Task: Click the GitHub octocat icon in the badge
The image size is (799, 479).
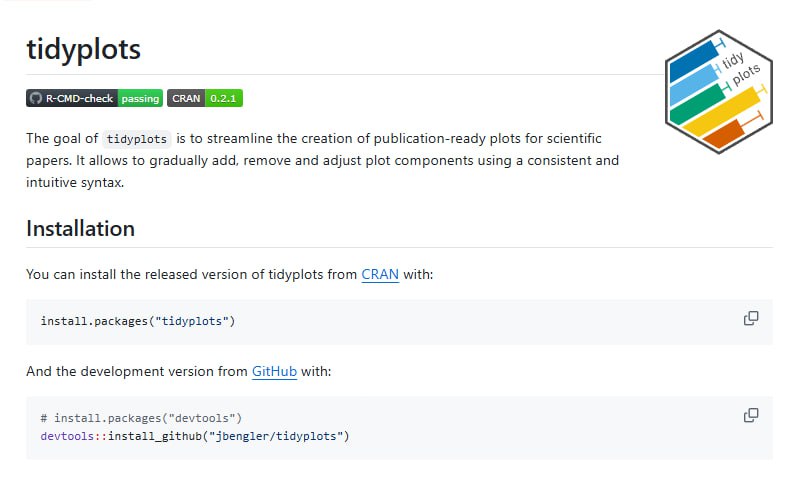Action: tap(36, 98)
